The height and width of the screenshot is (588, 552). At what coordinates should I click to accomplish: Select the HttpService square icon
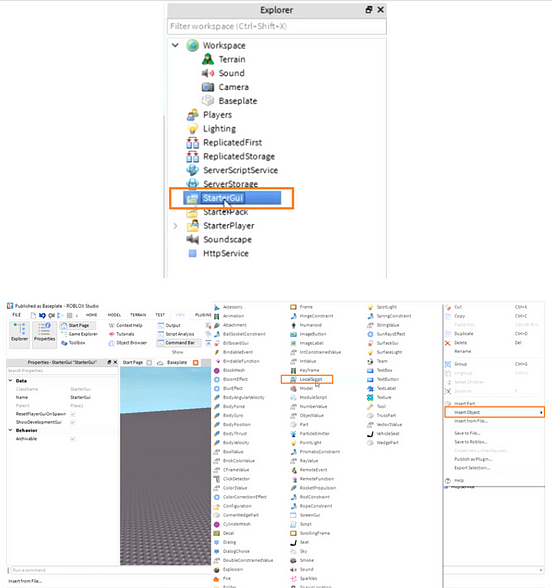coord(192,254)
